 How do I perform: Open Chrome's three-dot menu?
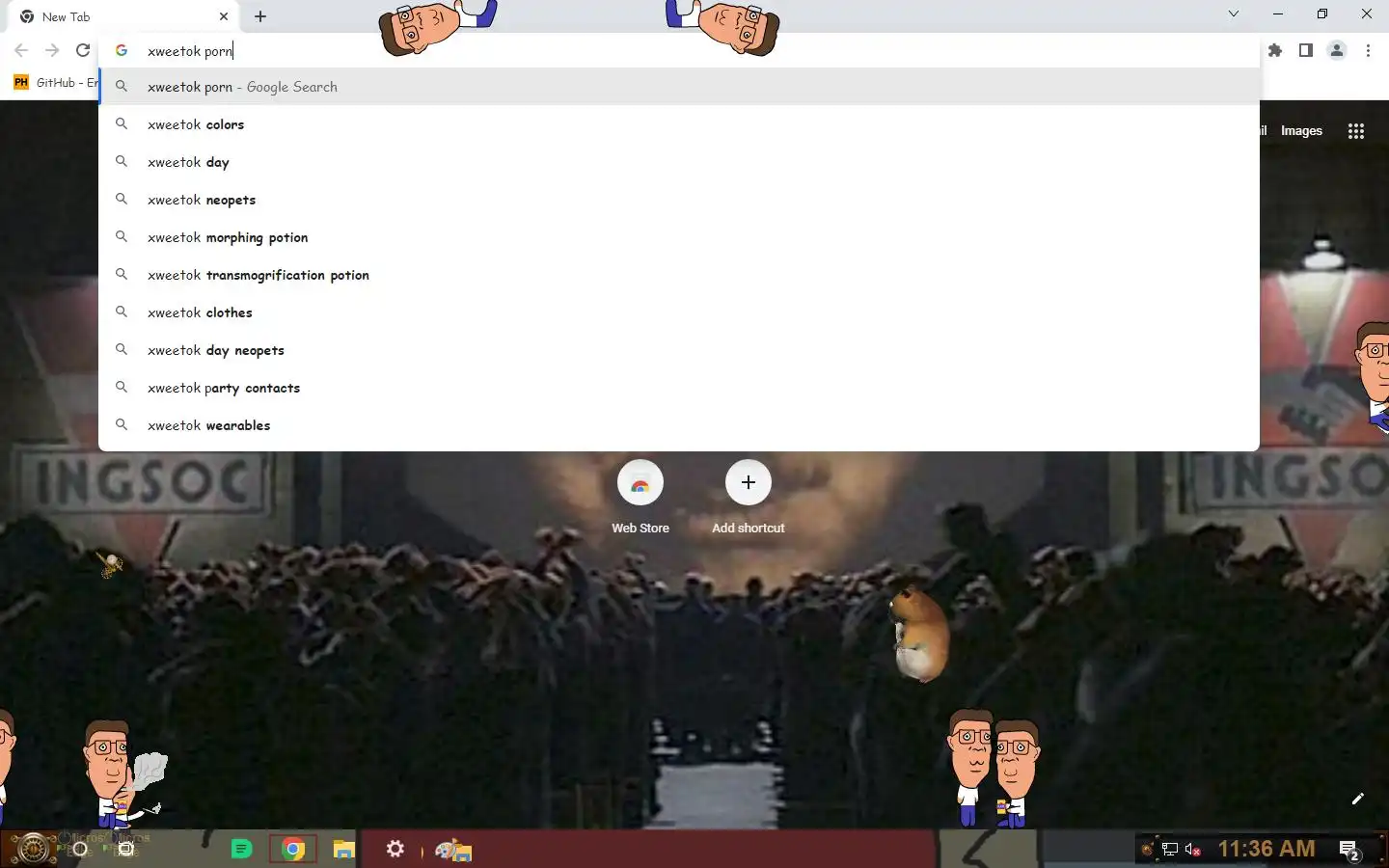[1368, 50]
